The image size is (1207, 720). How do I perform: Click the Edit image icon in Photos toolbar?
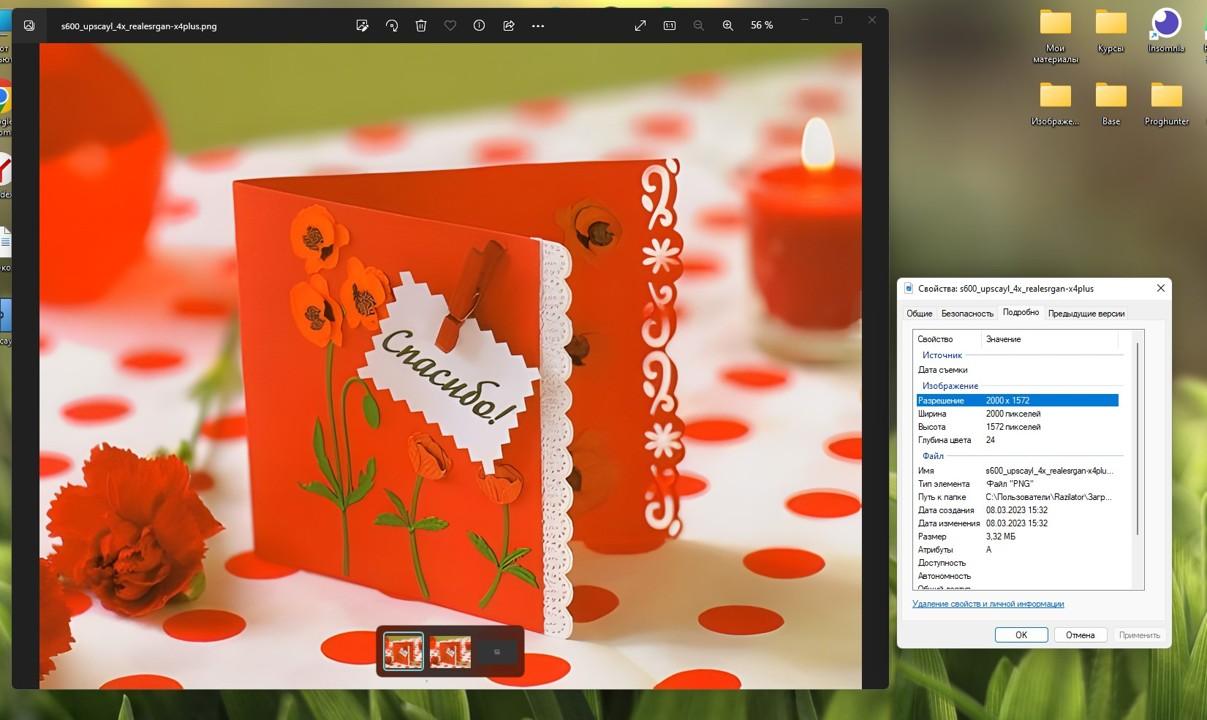click(362, 26)
